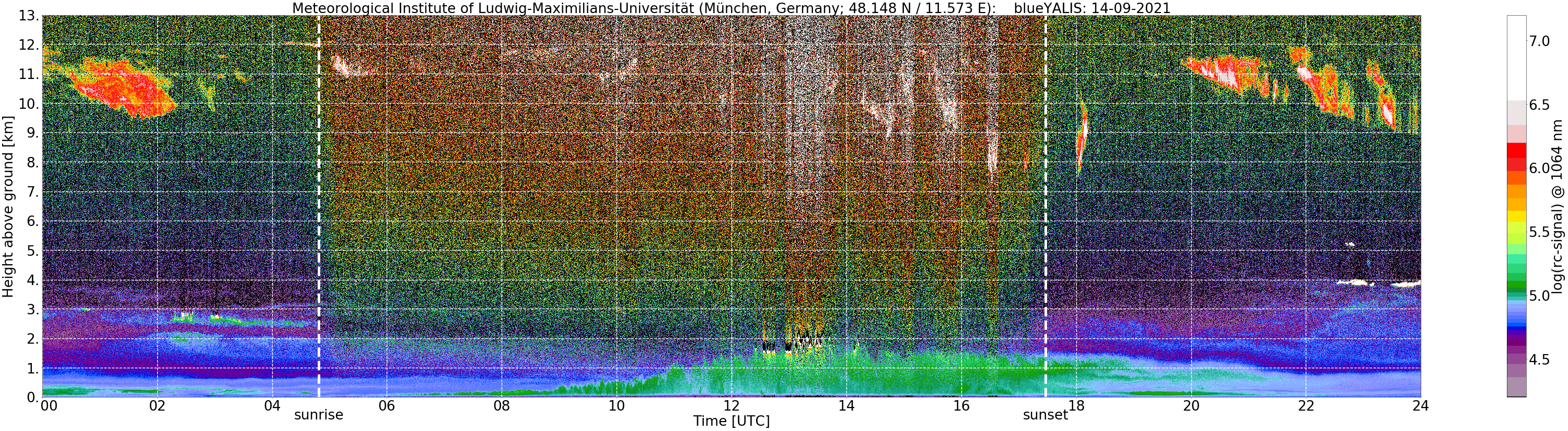The height and width of the screenshot is (431, 1568).
Task: Click the time axis tick label 04
Action: 272,406
